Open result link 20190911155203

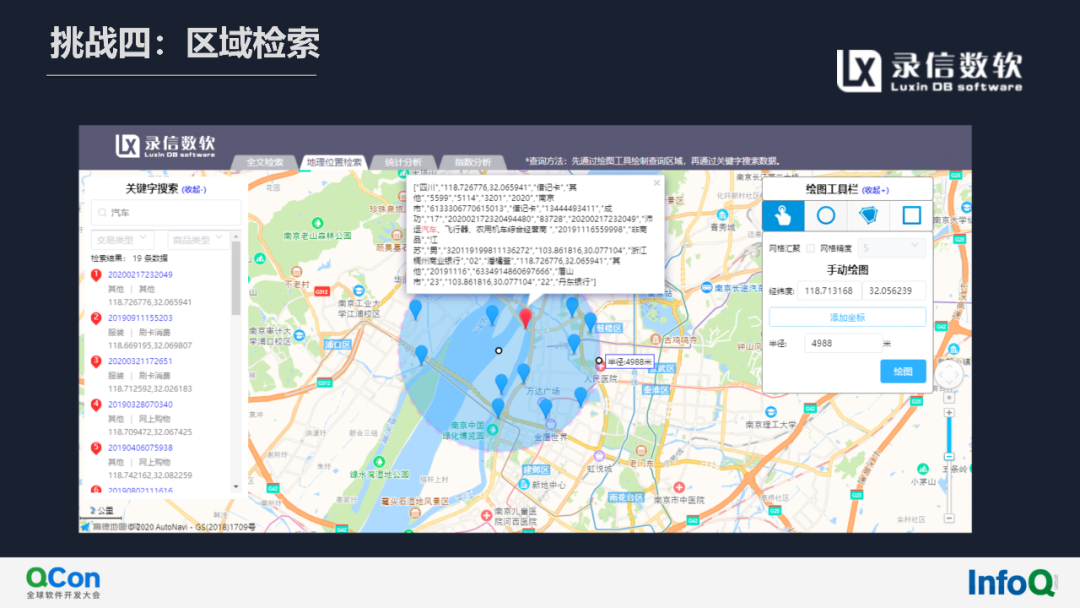coord(140,318)
